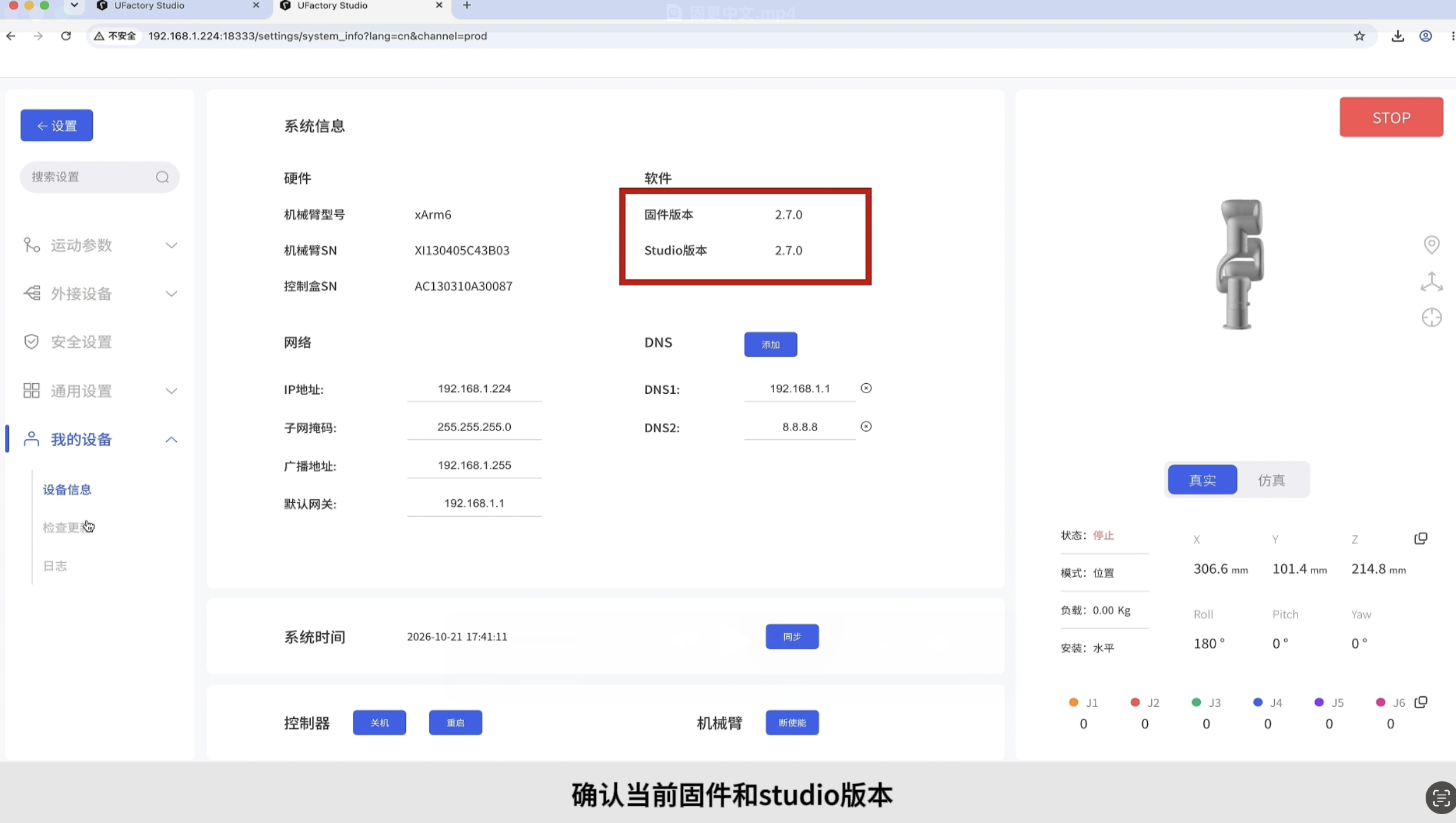Click the search magnifier icon in settings search
Viewport: 1456px width, 823px height.
[x=162, y=177]
